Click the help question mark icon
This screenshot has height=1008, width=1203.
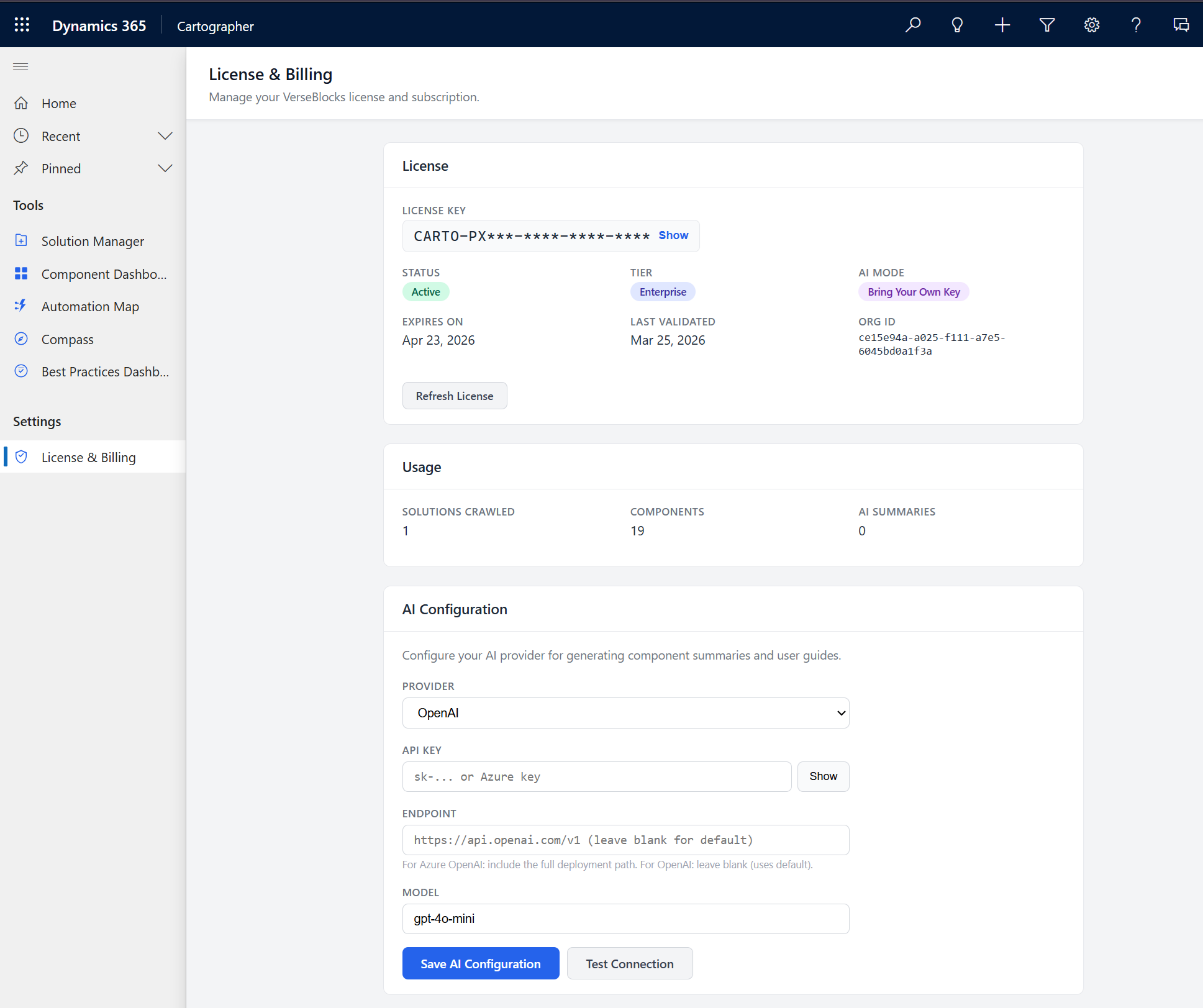(1136, 25)
